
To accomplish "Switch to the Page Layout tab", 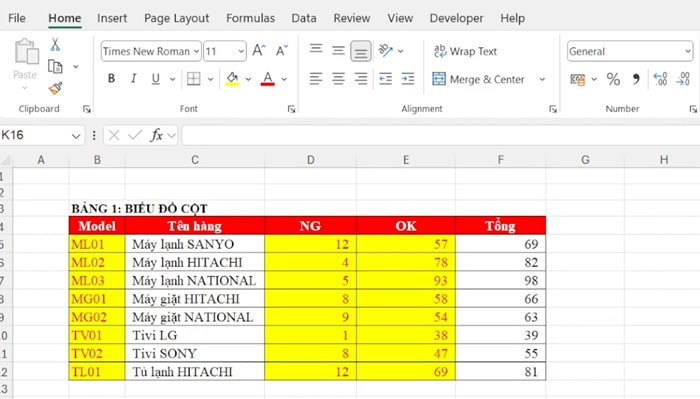I will (176, 18).
